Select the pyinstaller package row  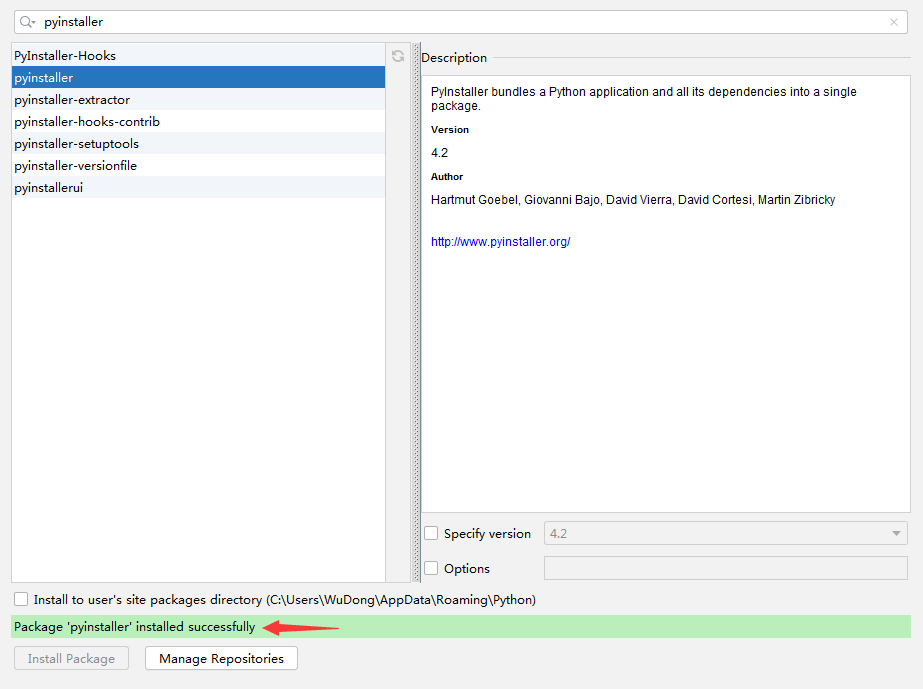198,77
